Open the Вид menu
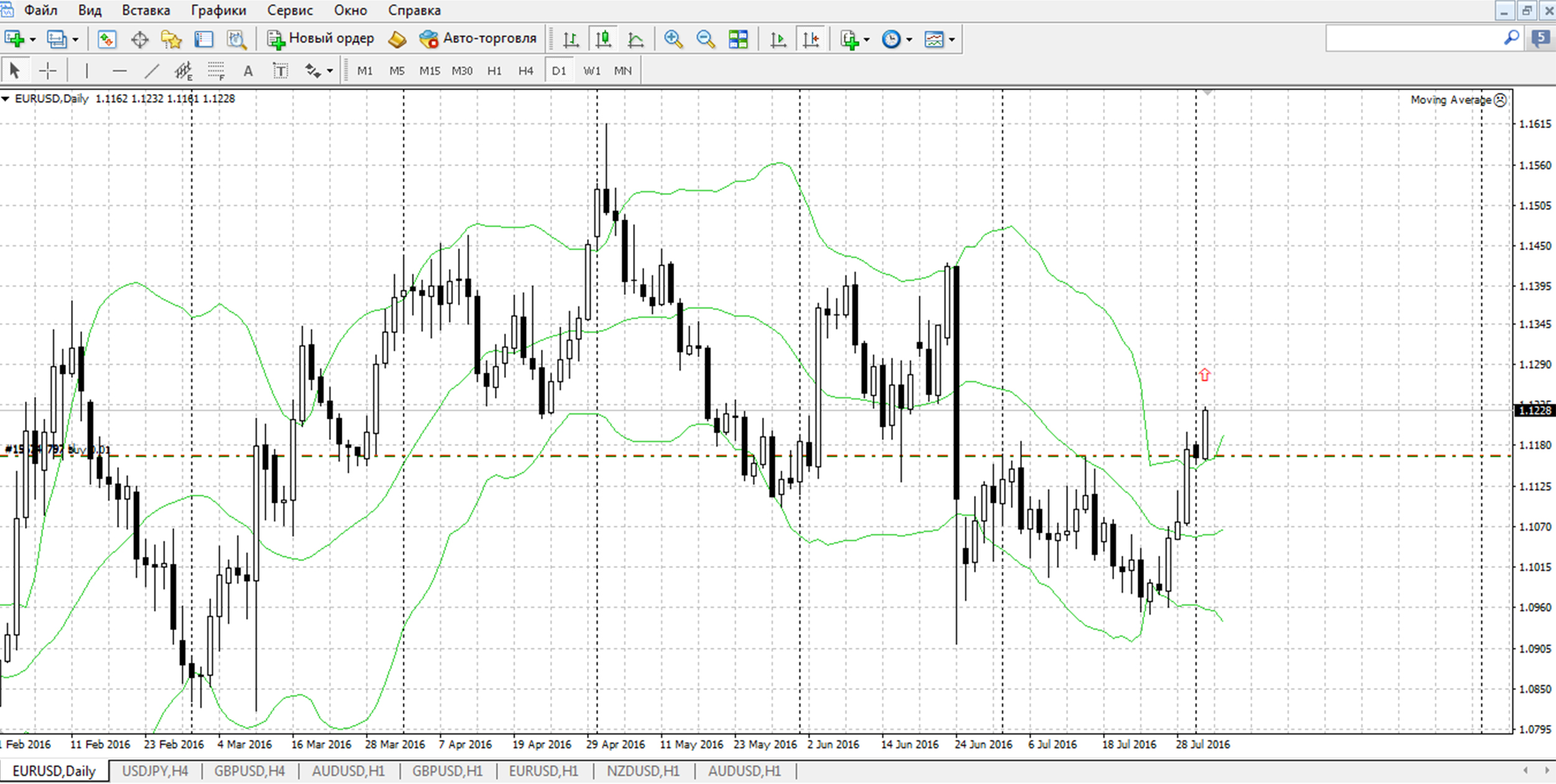 click(x=90, y=11)
